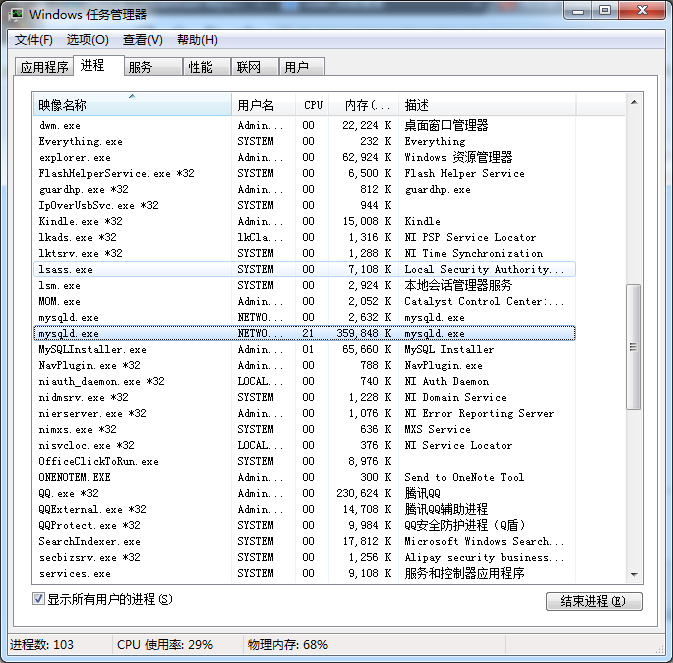Select nierserver.exe *32 process
The width and height of the screenshot is (673, 663).
coord(304,413)
